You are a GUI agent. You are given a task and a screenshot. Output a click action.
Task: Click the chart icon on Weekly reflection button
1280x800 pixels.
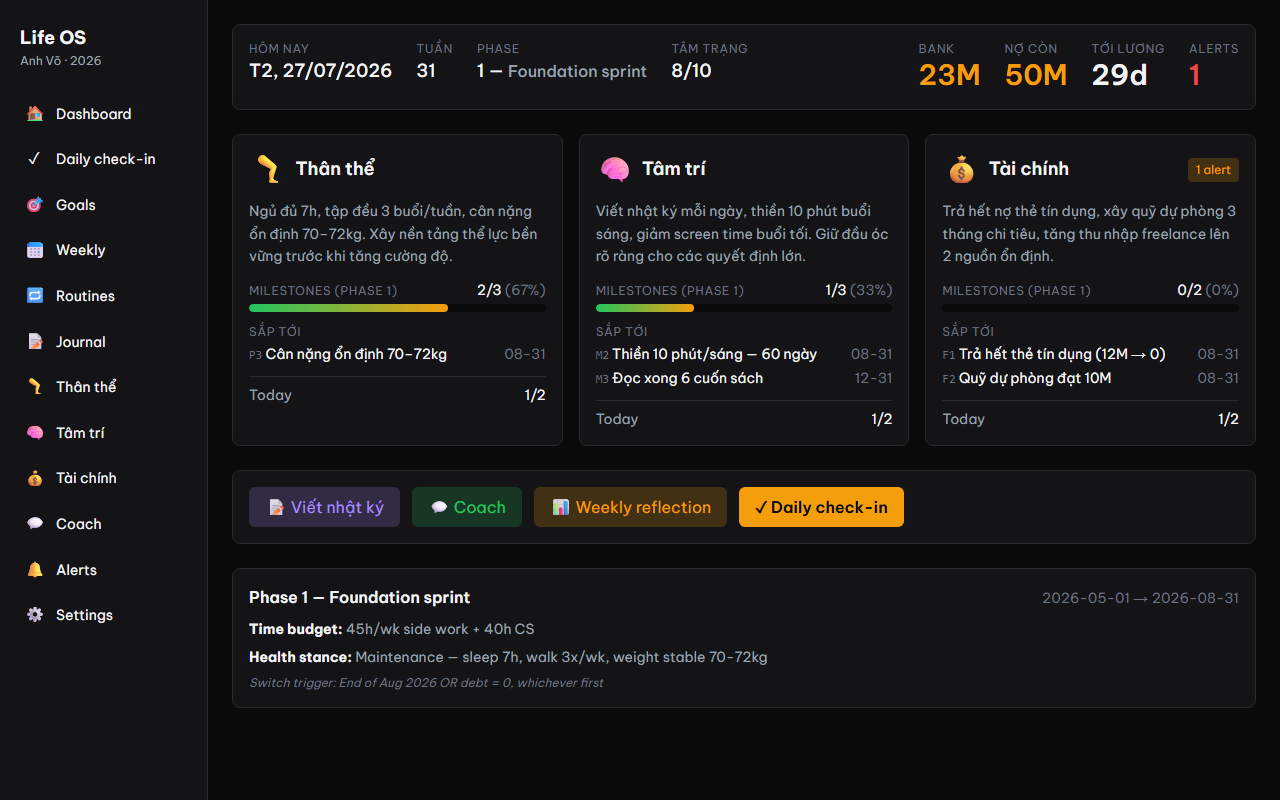(560, 507)
